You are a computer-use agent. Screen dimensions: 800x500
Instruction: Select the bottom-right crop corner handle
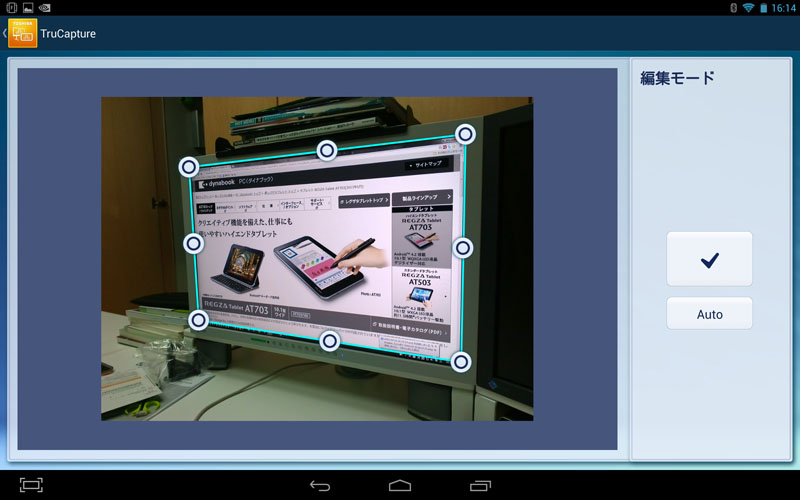461,362
